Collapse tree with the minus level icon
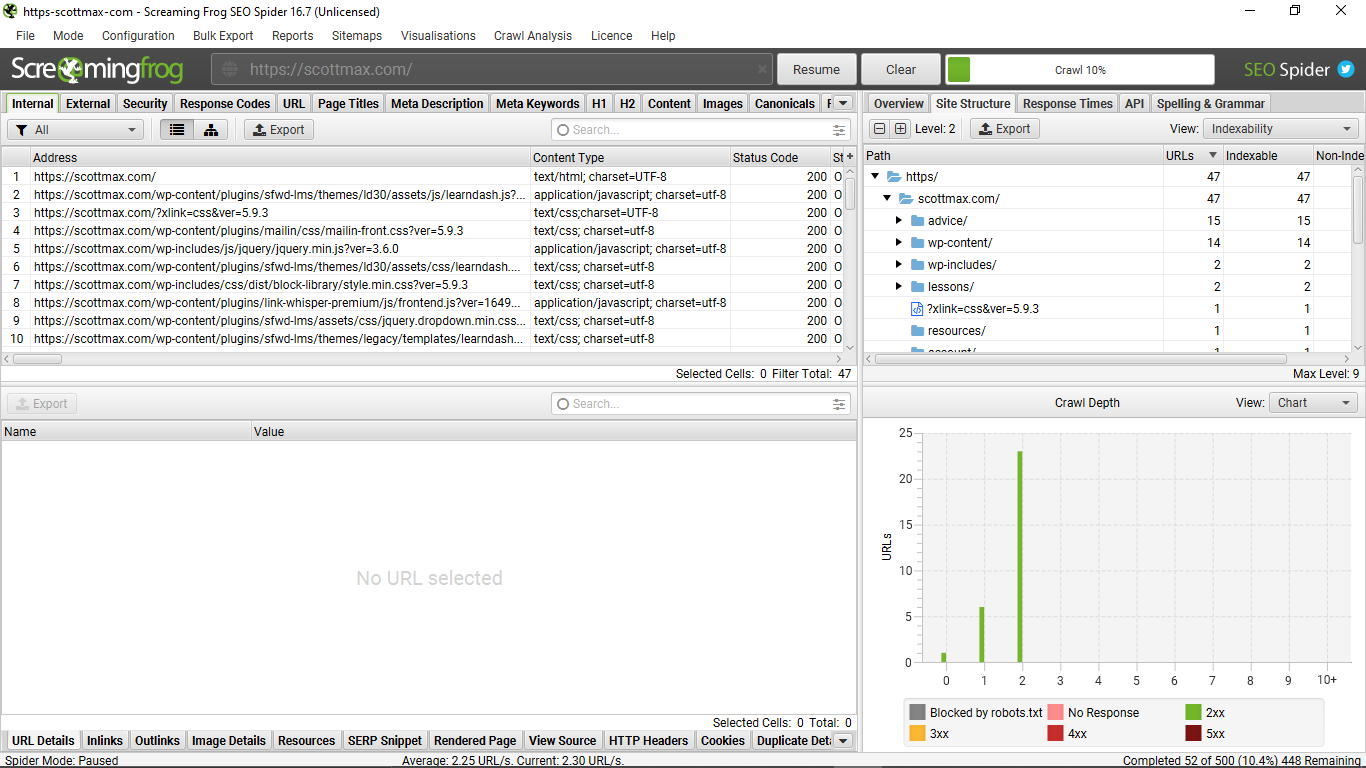1366x768 pixels. coord(879,129)
